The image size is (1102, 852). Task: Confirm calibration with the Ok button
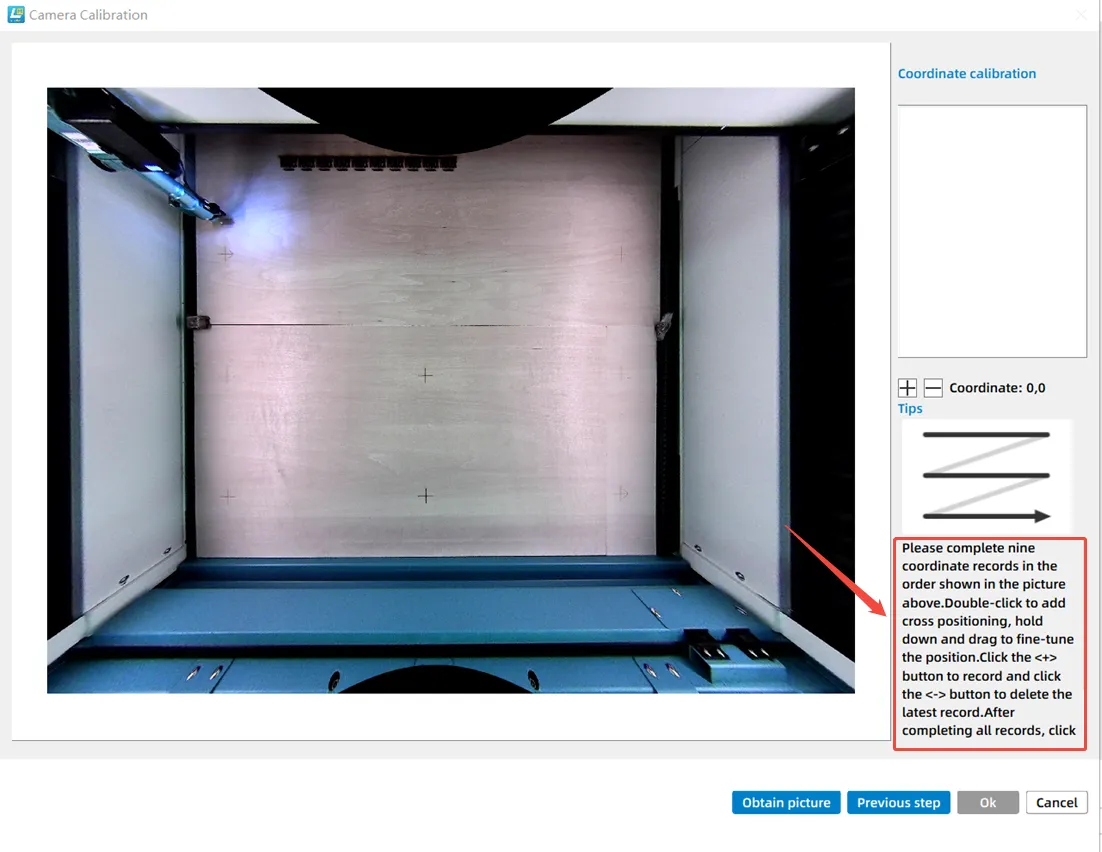pos(987,802)
